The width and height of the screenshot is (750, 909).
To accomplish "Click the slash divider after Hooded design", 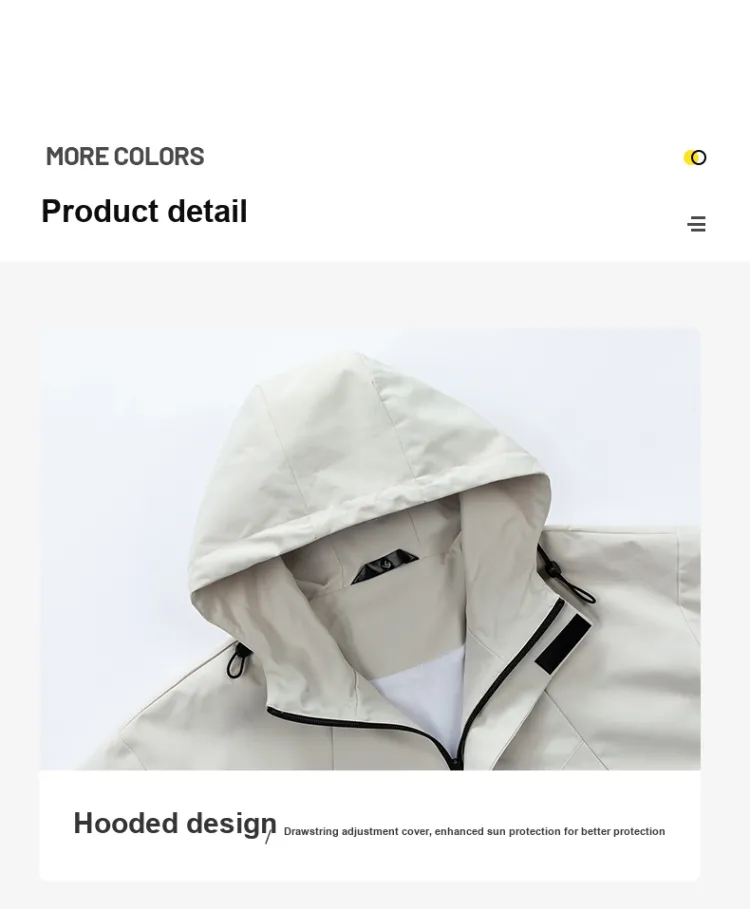I will click(268, 837).
